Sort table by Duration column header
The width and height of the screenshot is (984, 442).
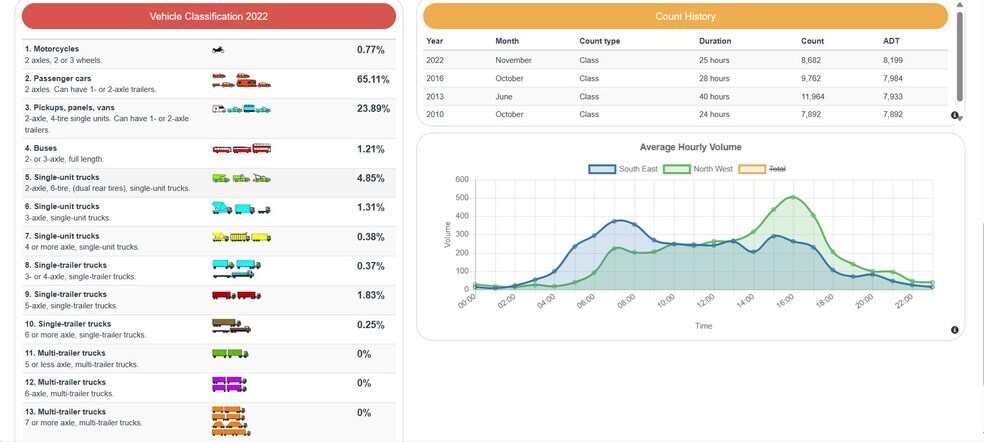[715, 41]
